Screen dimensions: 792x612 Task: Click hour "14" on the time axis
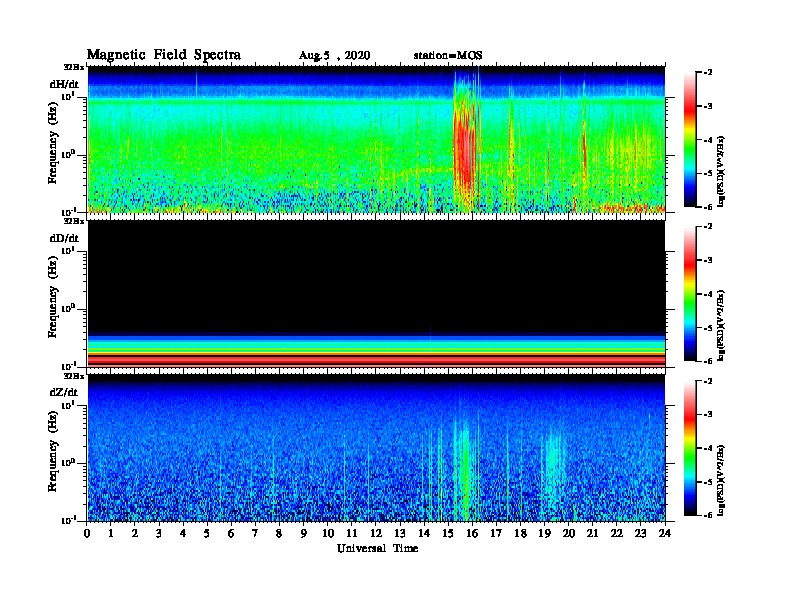point(424,533)
